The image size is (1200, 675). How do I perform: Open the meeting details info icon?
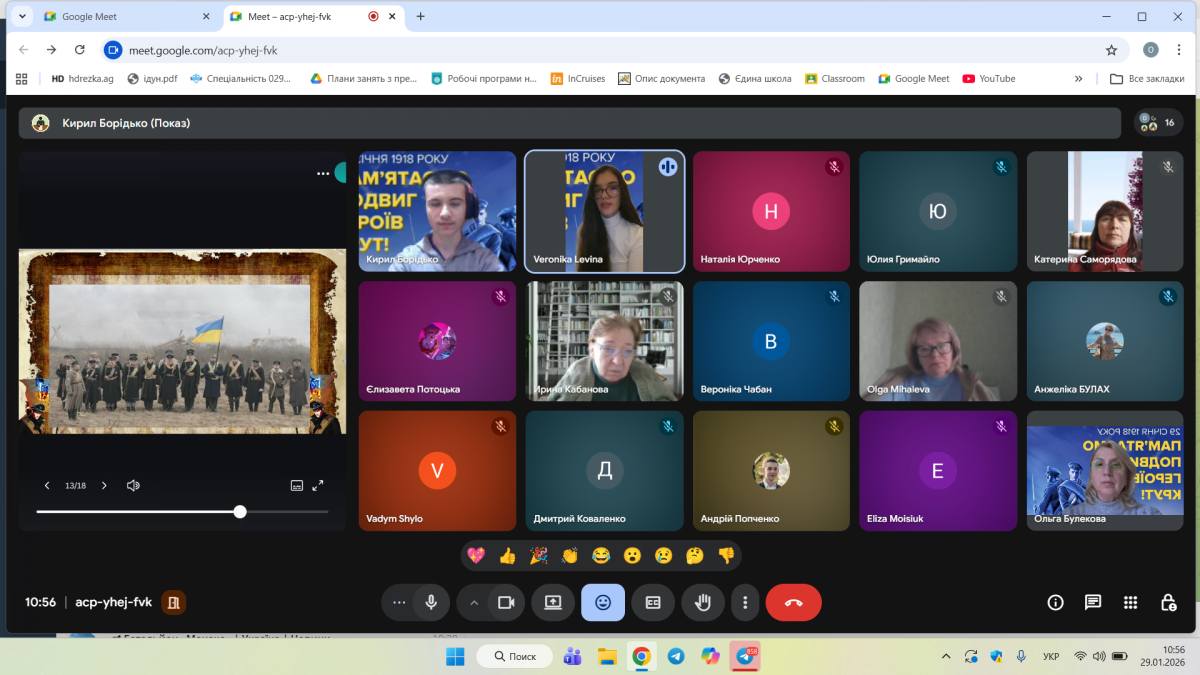[1055, 602]
